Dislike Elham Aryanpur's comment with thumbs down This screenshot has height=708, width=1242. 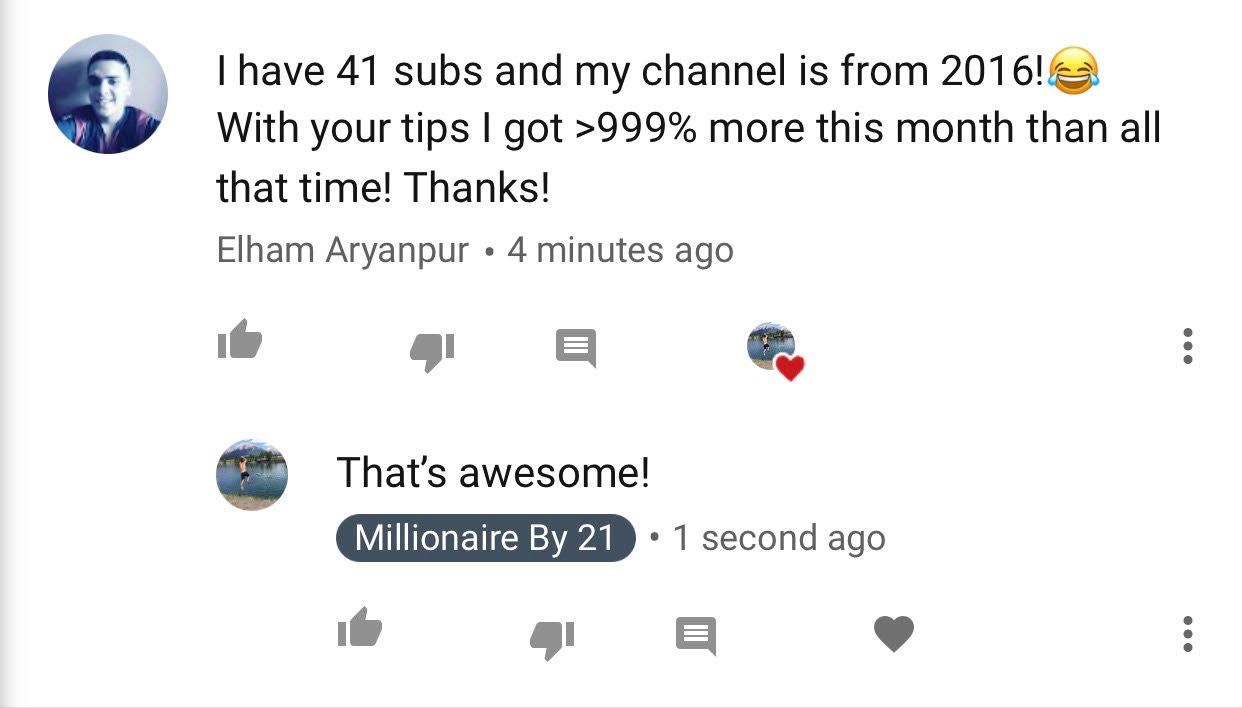tap(432, 350)
